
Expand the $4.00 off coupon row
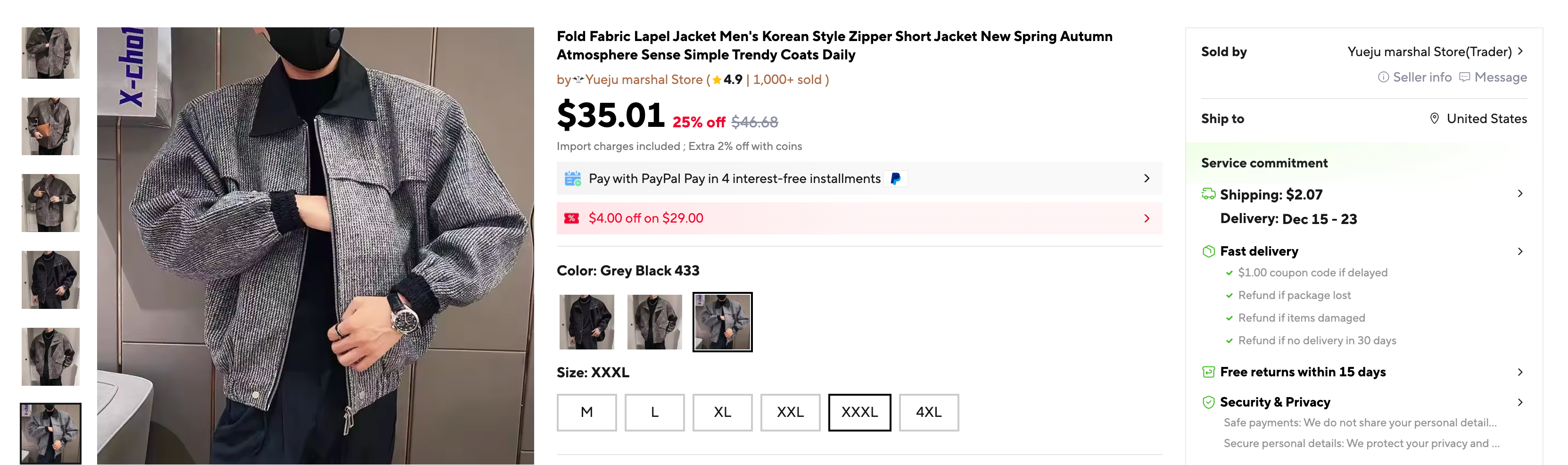(x=1146, y=218)
